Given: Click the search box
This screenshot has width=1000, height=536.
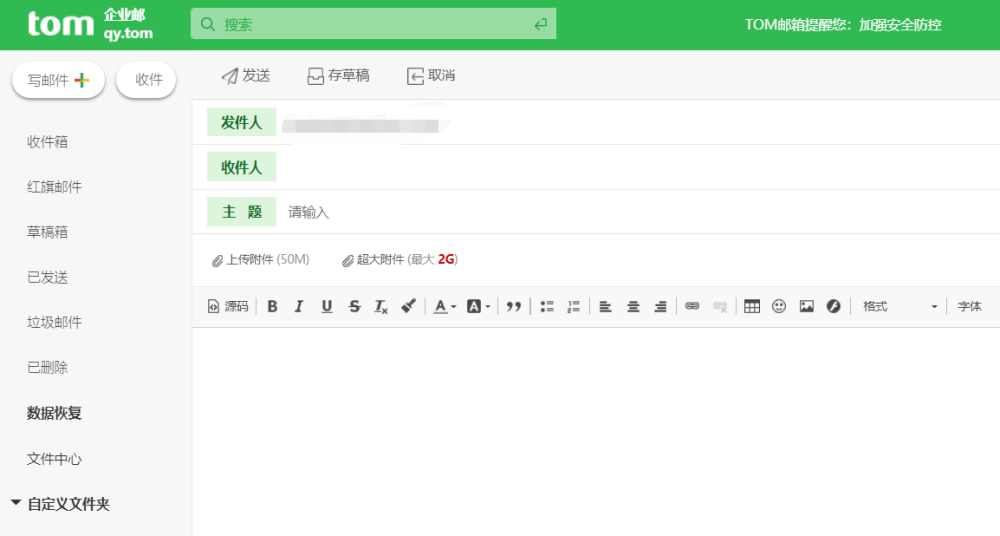Looking at the screenshot, I should point(373,24).
